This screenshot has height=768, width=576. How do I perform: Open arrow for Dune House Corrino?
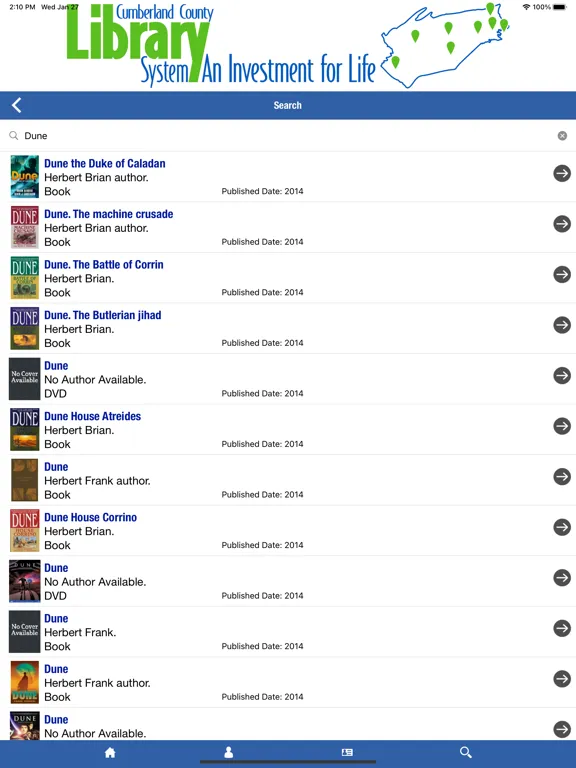click(x=562, y=527)
